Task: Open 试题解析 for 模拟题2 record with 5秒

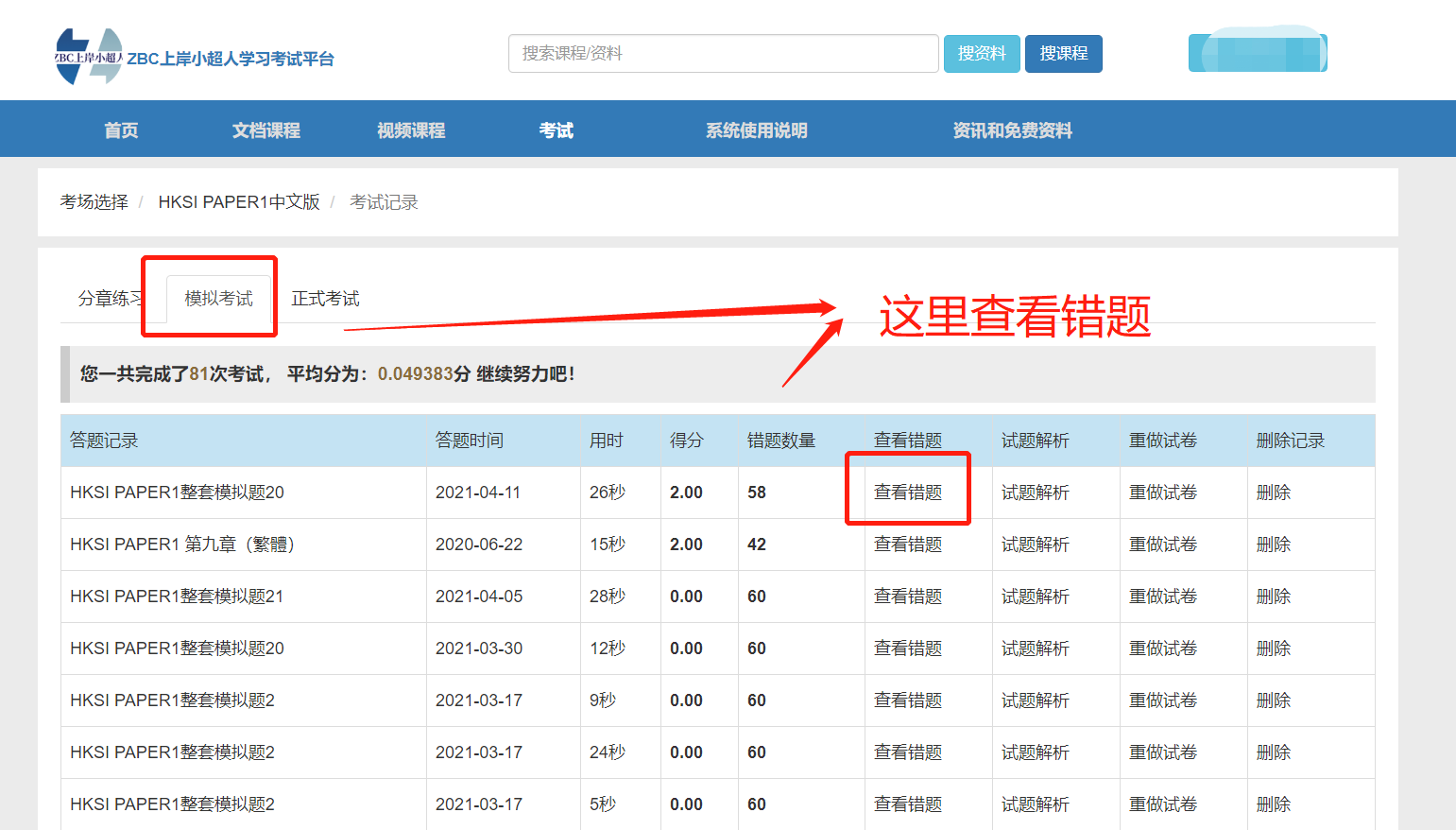Action: coord(1036,804)
